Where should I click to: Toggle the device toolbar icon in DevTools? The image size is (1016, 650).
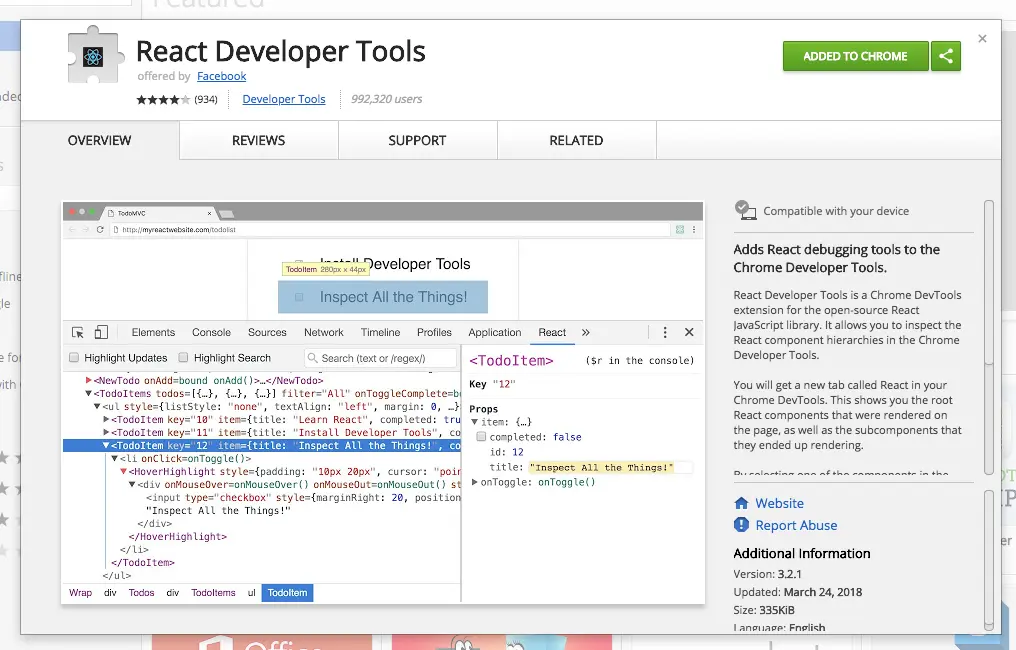[x=101, y=332]
